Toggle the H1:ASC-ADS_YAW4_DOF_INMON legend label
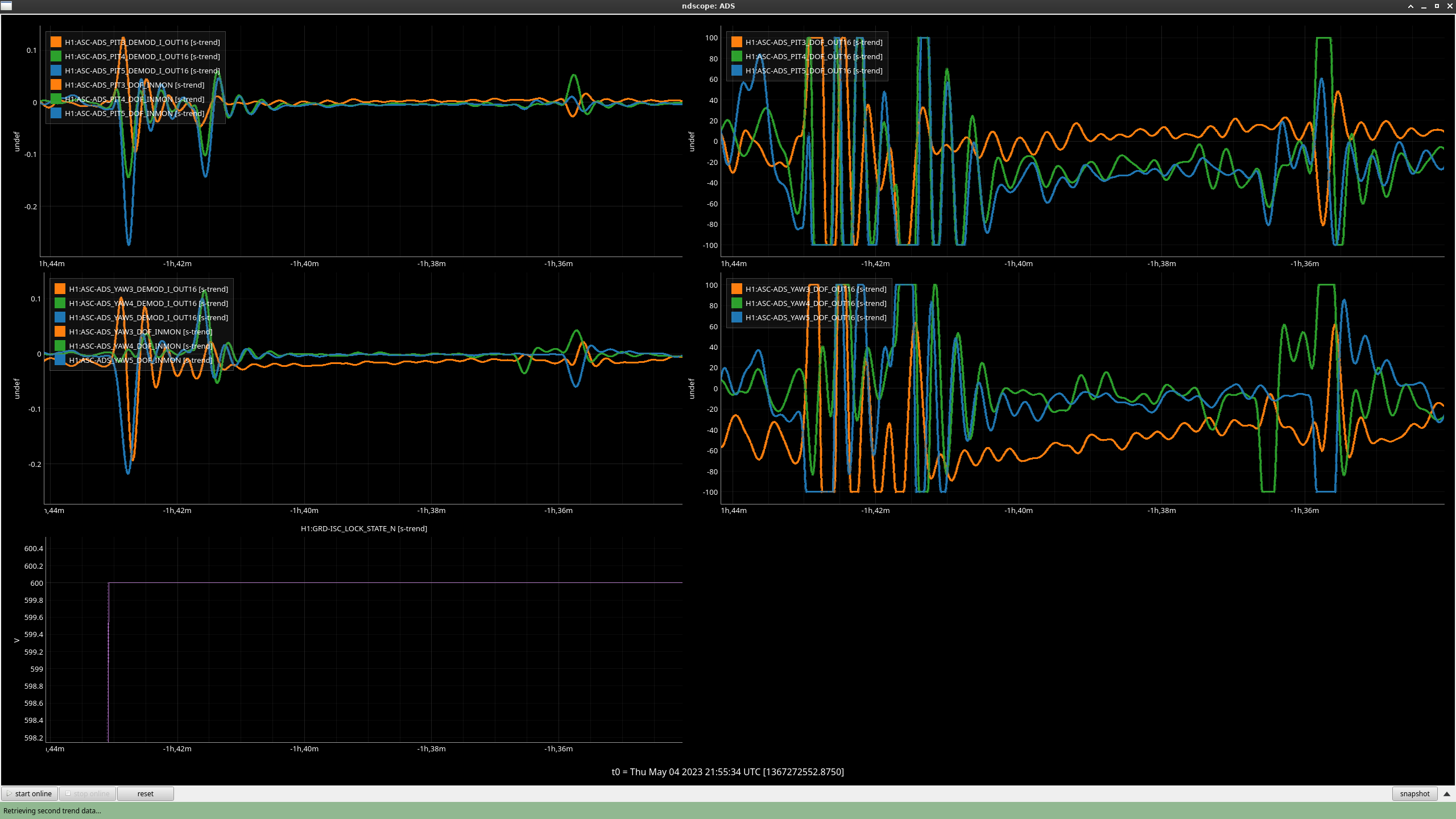 140,346
